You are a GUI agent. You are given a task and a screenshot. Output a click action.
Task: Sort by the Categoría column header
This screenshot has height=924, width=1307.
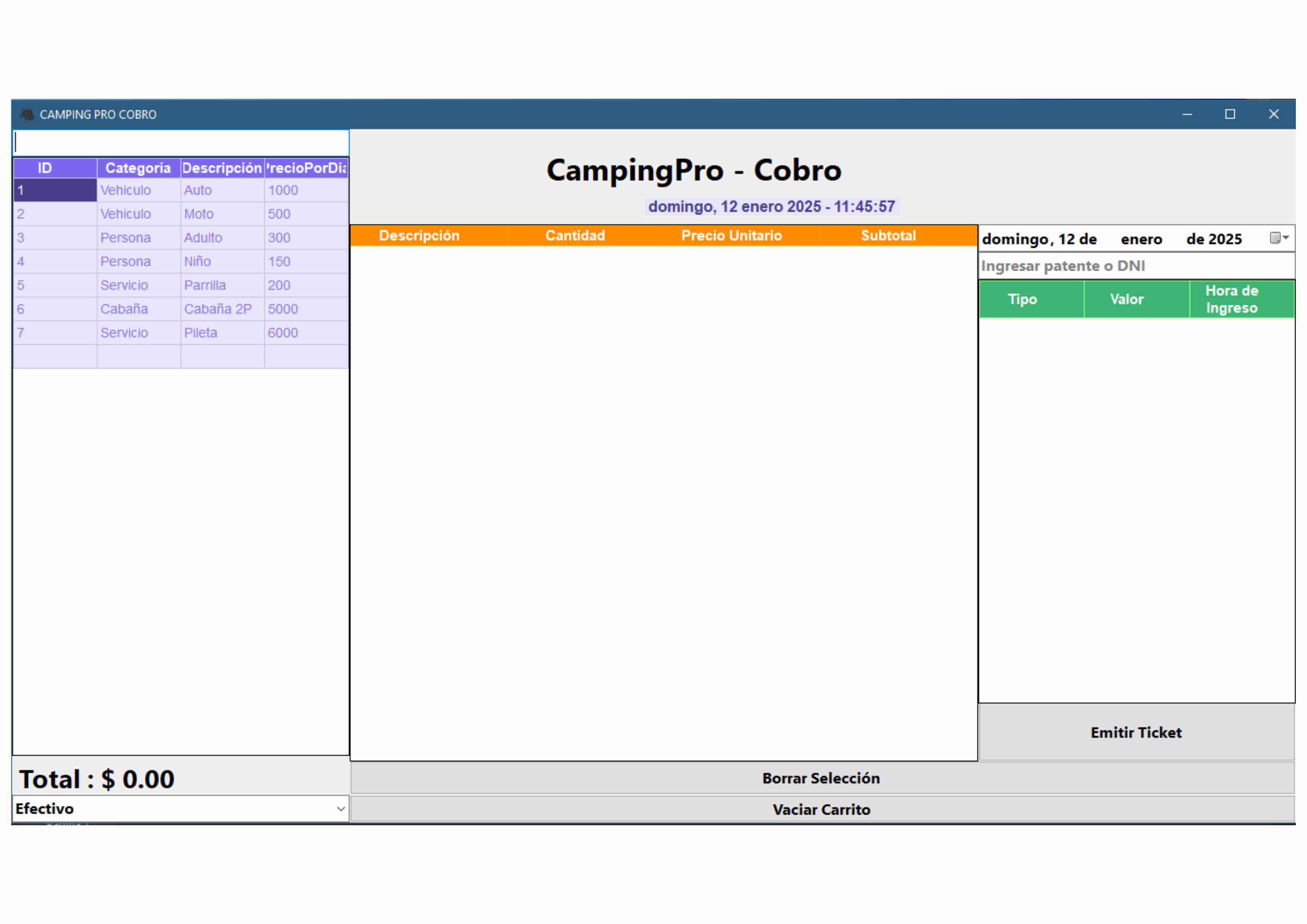click(138, 168)
